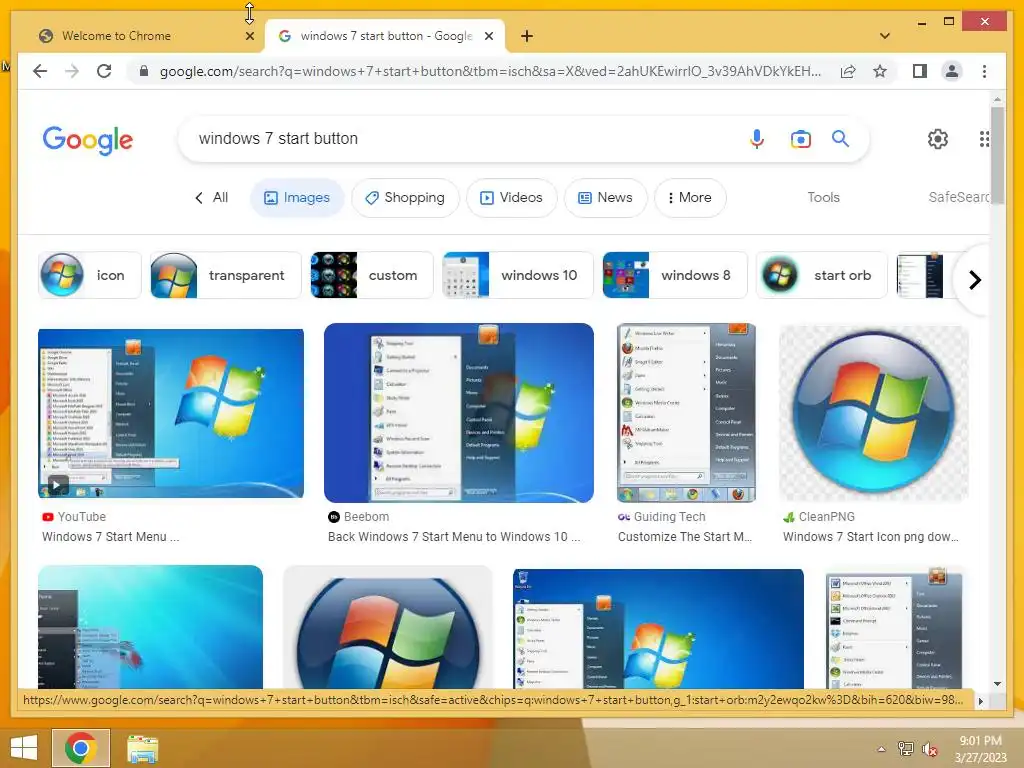This screenshot has height=768, width=1024.
Task: Filter results by the custom chip
Action: pyautogui.click(x=372, y=275)
